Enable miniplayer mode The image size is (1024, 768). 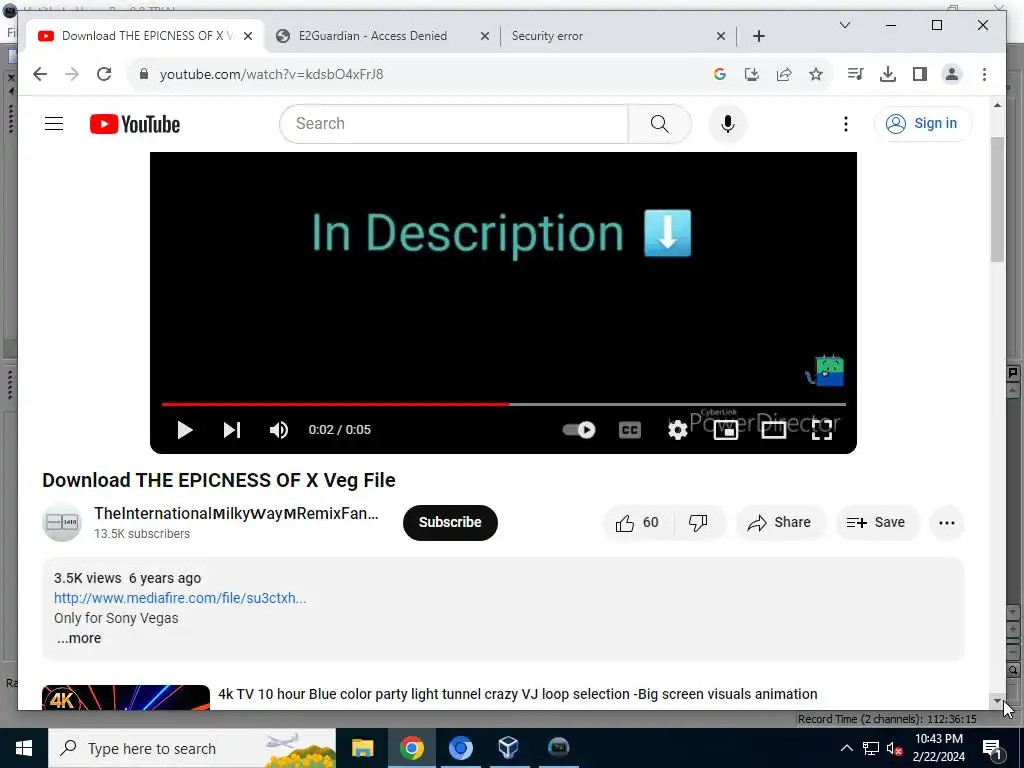tap(726, 430)
